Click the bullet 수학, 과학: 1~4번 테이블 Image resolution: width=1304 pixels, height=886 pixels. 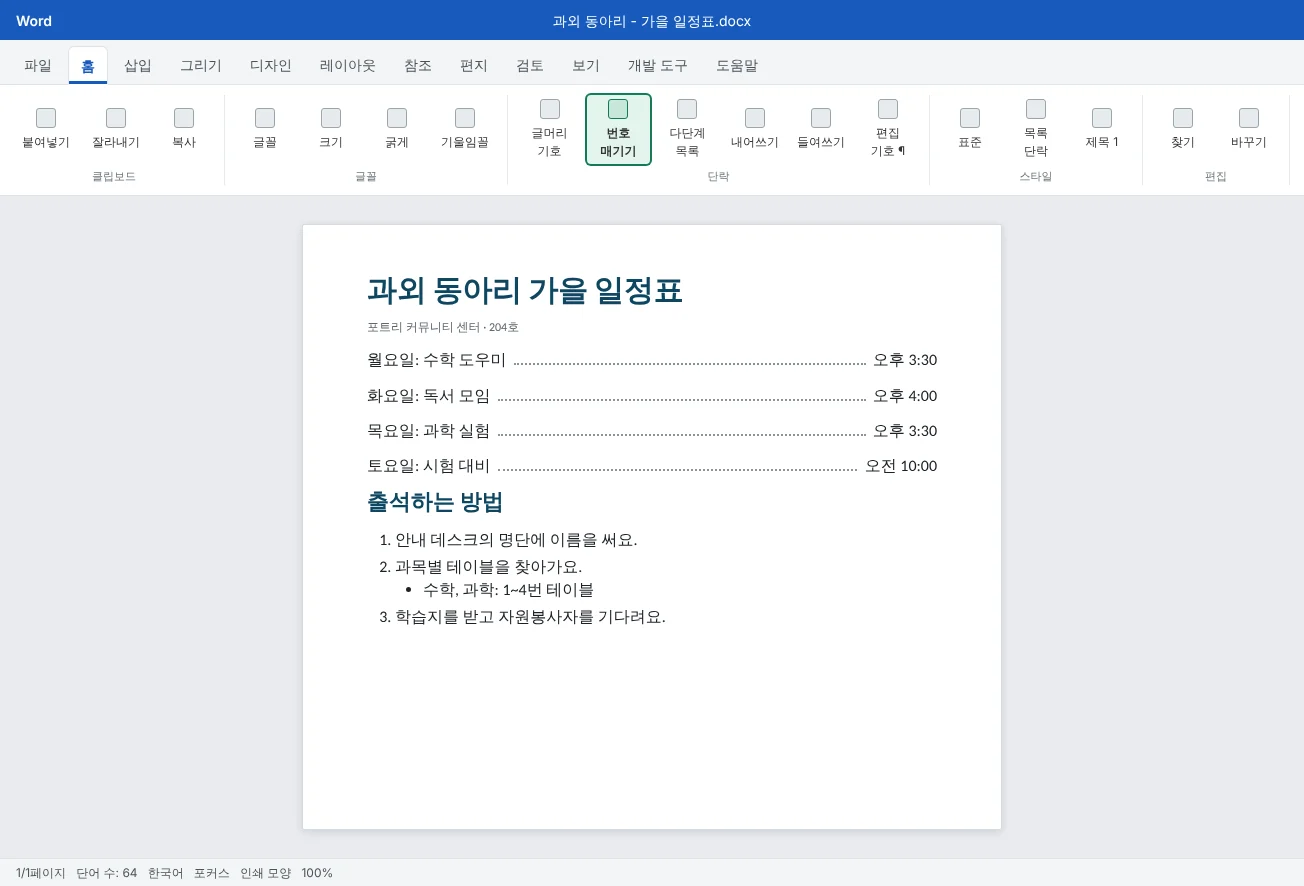point(508,590)
